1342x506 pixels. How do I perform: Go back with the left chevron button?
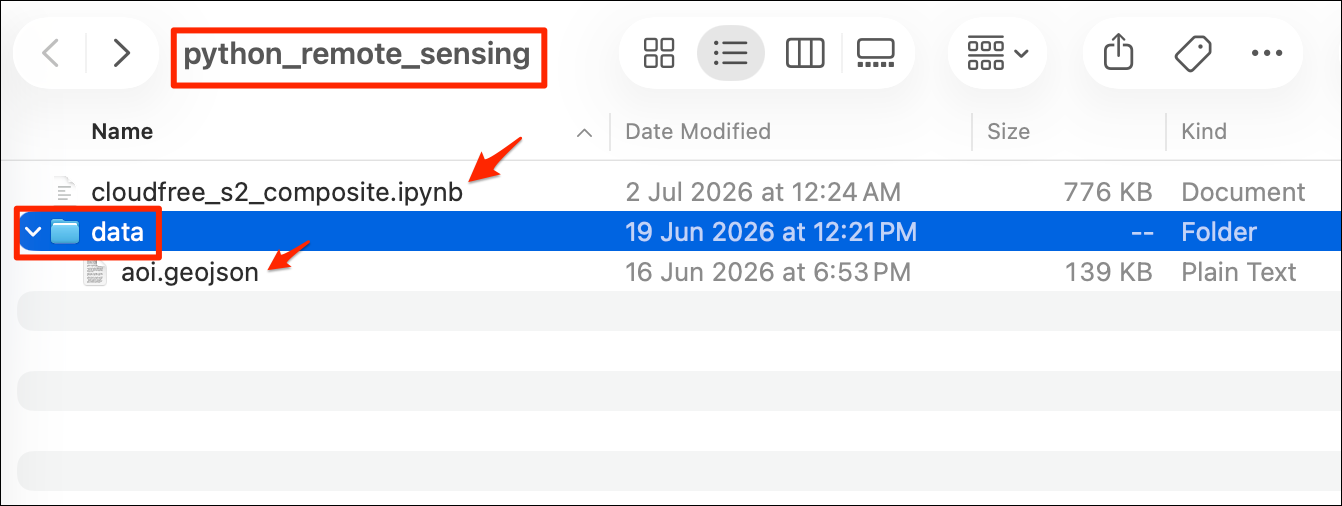tap(50, 53)
